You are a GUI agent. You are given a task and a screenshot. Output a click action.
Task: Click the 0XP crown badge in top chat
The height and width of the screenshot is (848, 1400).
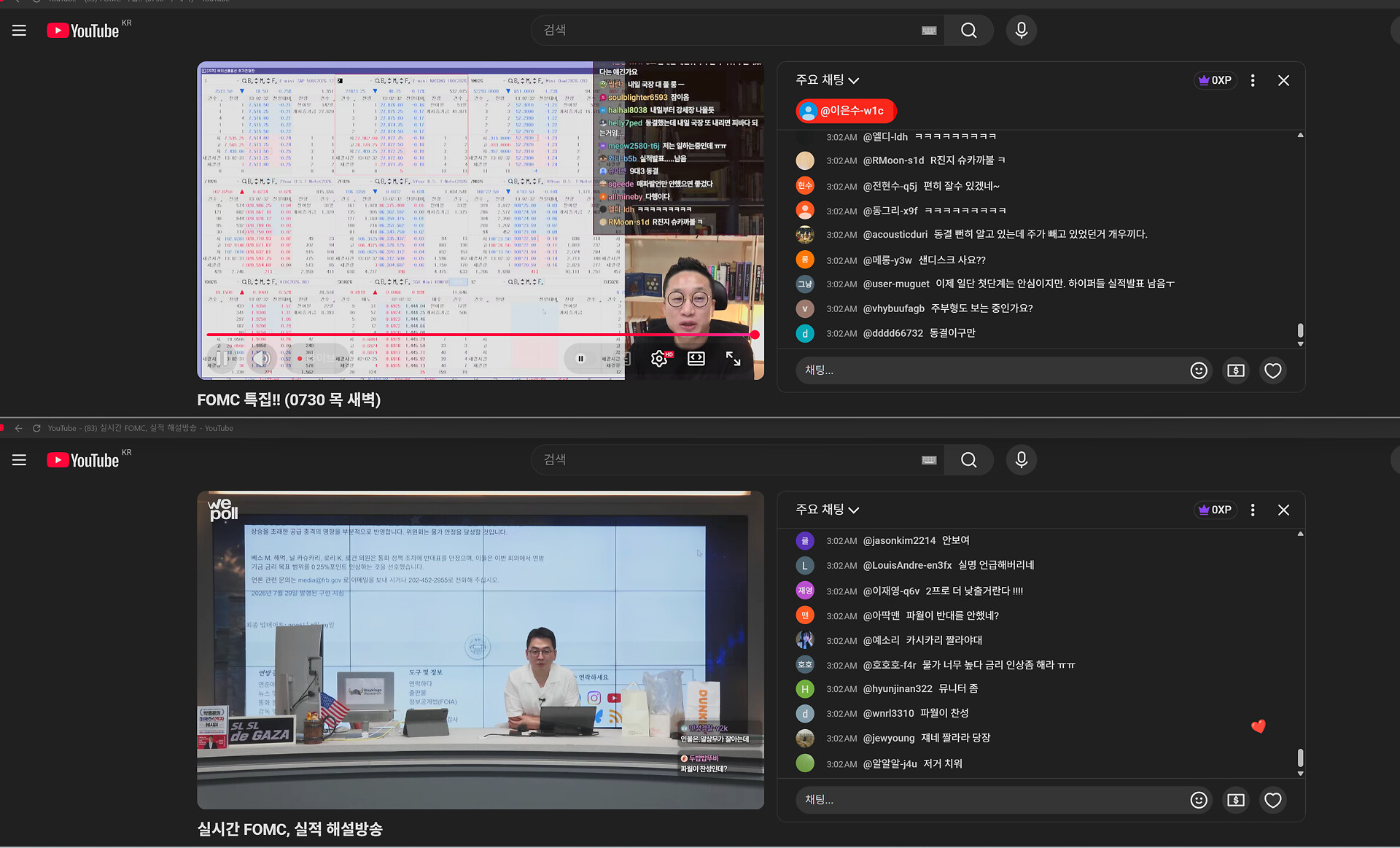[1215, 80]
